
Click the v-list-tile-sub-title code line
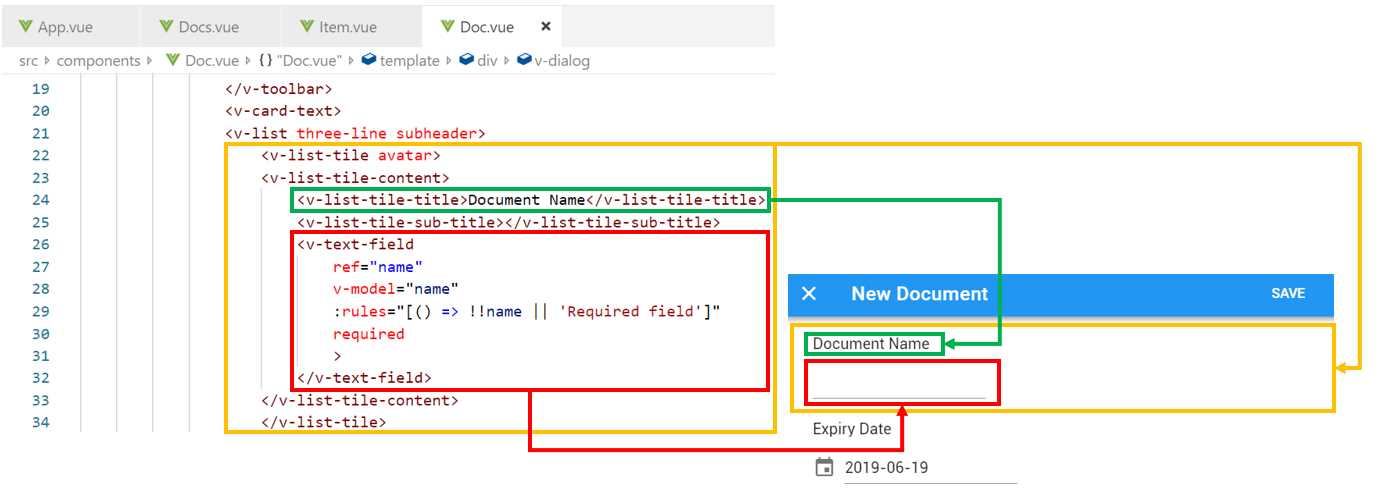point(508,222)
